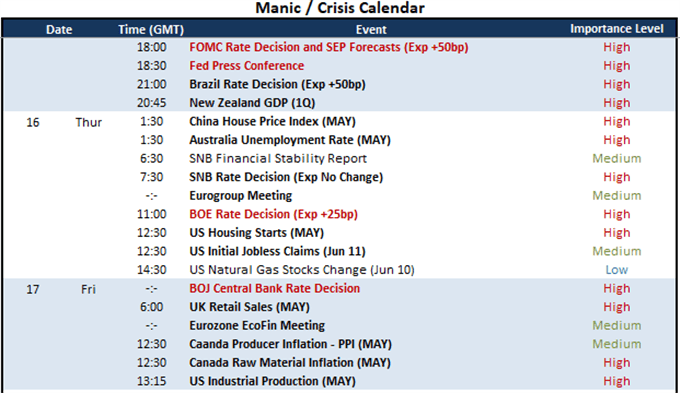Click US Industrial Production (MAY) entry

pyautogui.click(x=272, y=381)
